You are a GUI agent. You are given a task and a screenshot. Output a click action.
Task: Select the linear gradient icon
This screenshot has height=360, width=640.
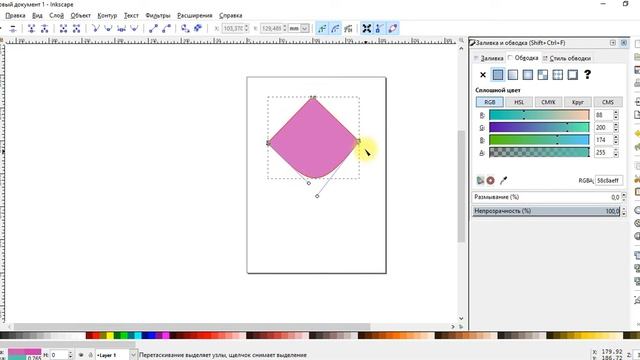(x=513, y=75)
